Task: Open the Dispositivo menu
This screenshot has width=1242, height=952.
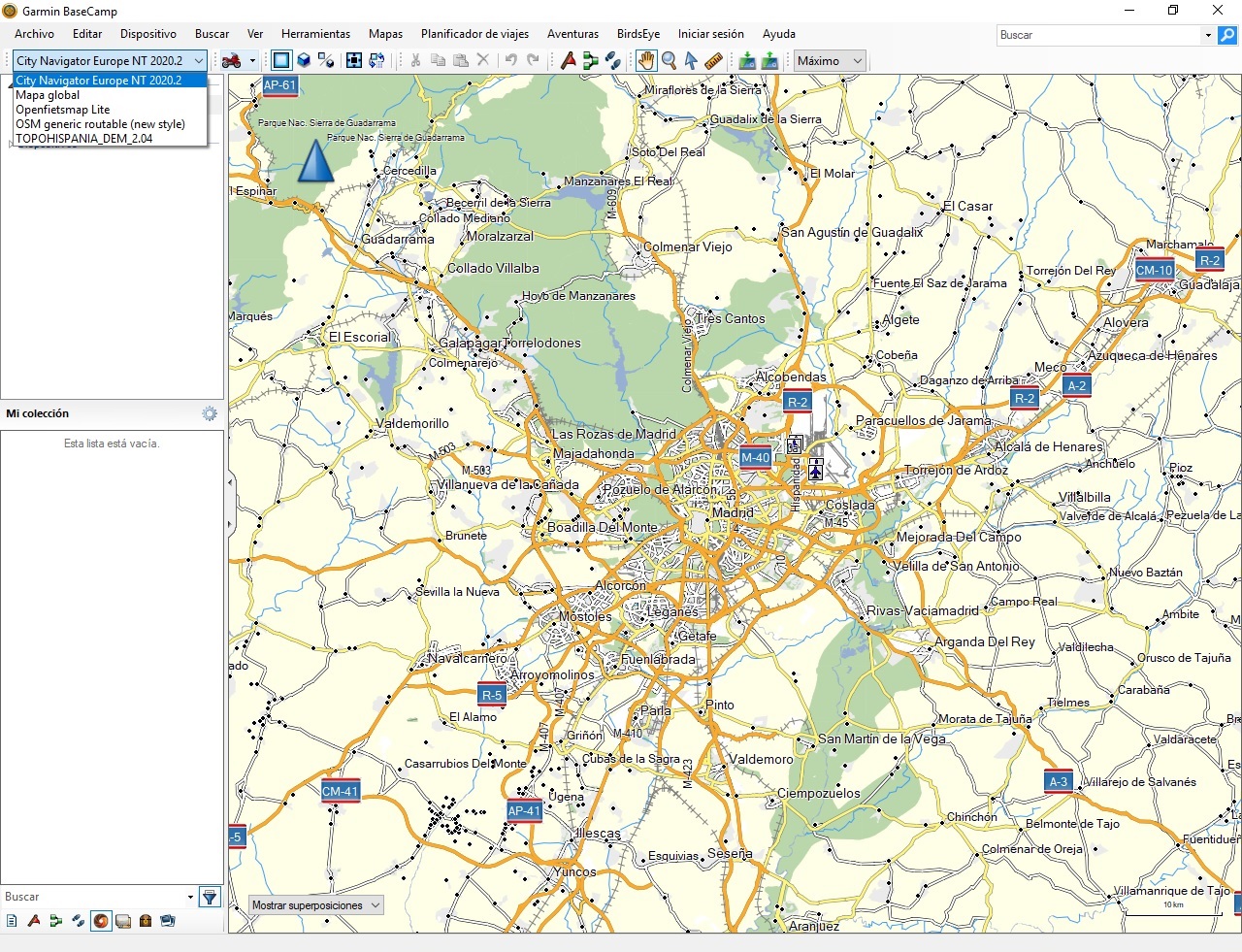Action: (148, 34)
